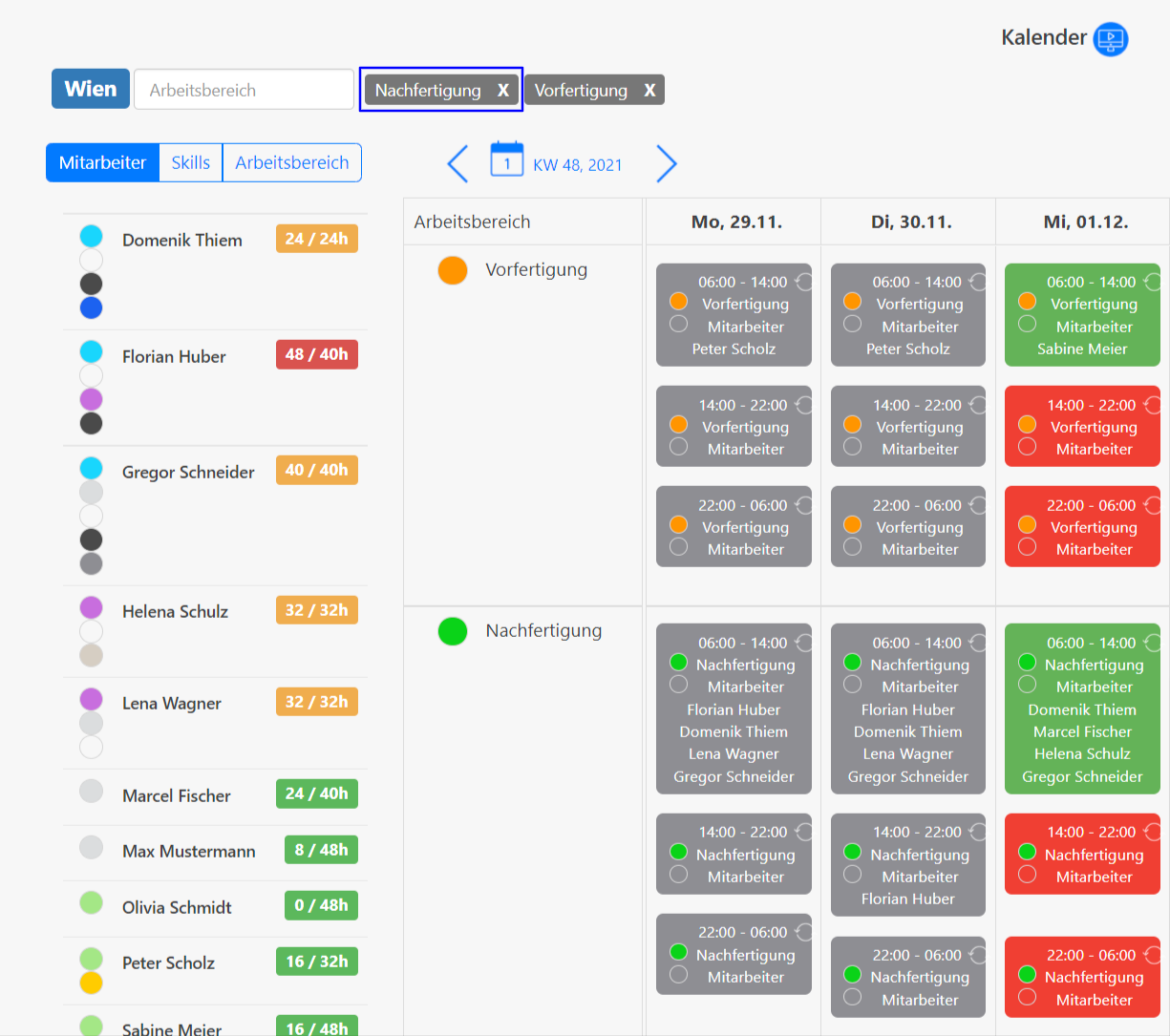This screenshot has width=1170, height=1036.
Task: Open the calendar date picker icon
Action: 506,160
